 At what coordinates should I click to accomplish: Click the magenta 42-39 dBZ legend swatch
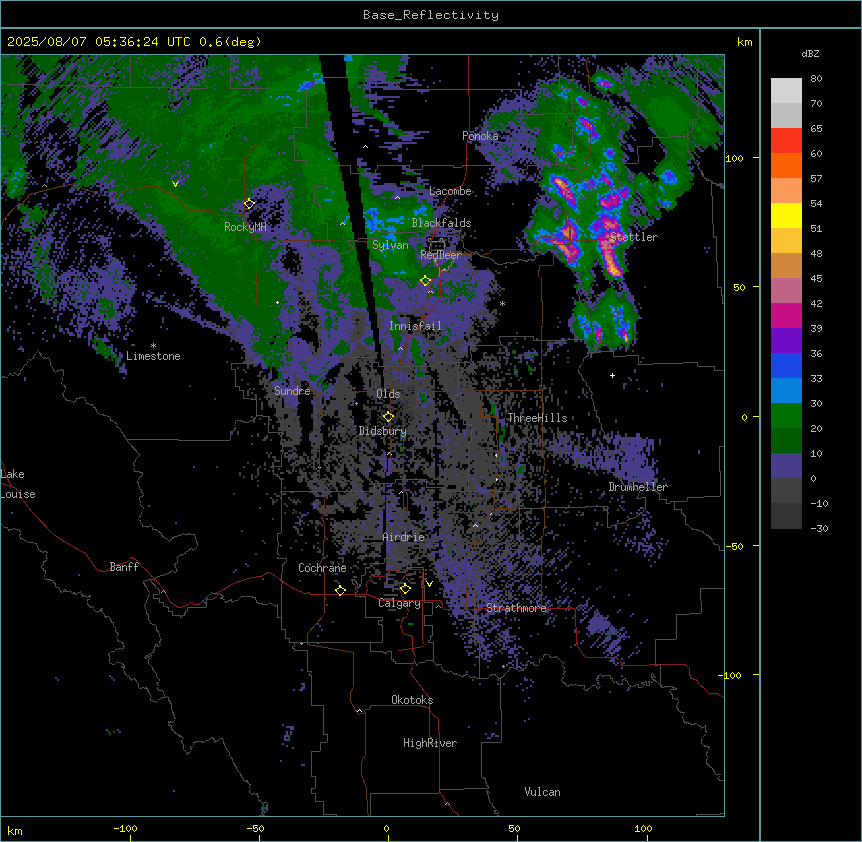786,315
